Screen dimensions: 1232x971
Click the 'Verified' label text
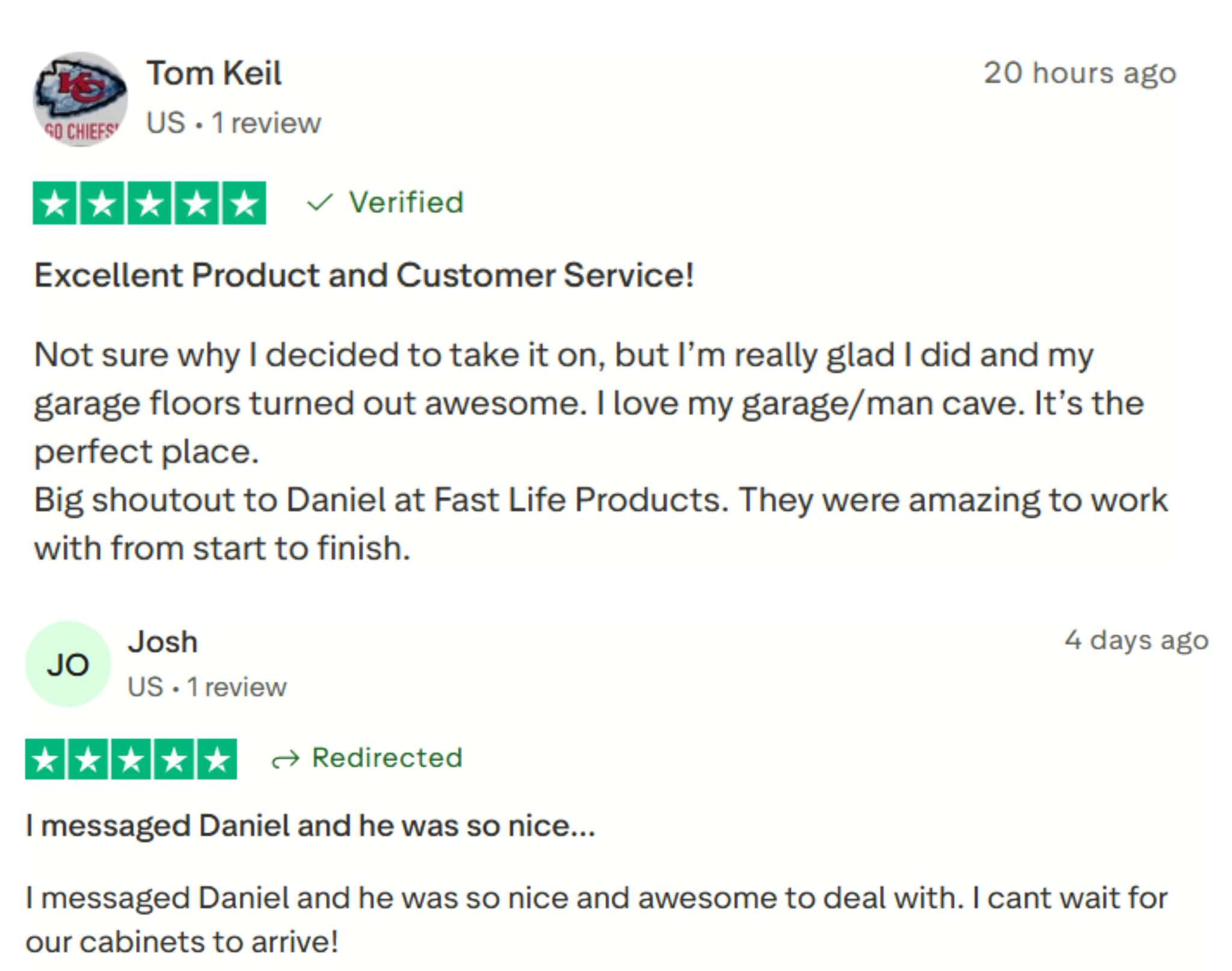pyautogui.click(x=406, y=202)
